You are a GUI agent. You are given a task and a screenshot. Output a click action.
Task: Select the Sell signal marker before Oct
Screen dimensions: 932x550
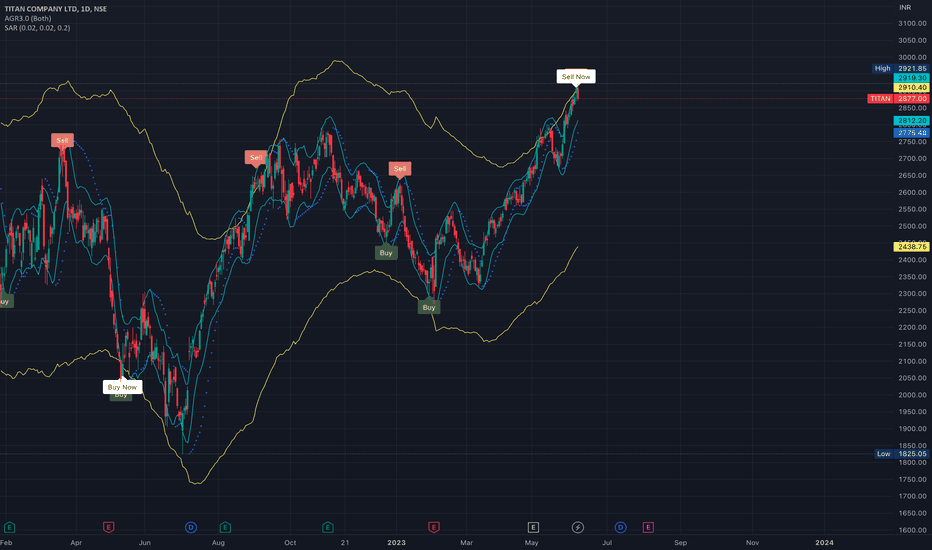[x=256, y=158]
